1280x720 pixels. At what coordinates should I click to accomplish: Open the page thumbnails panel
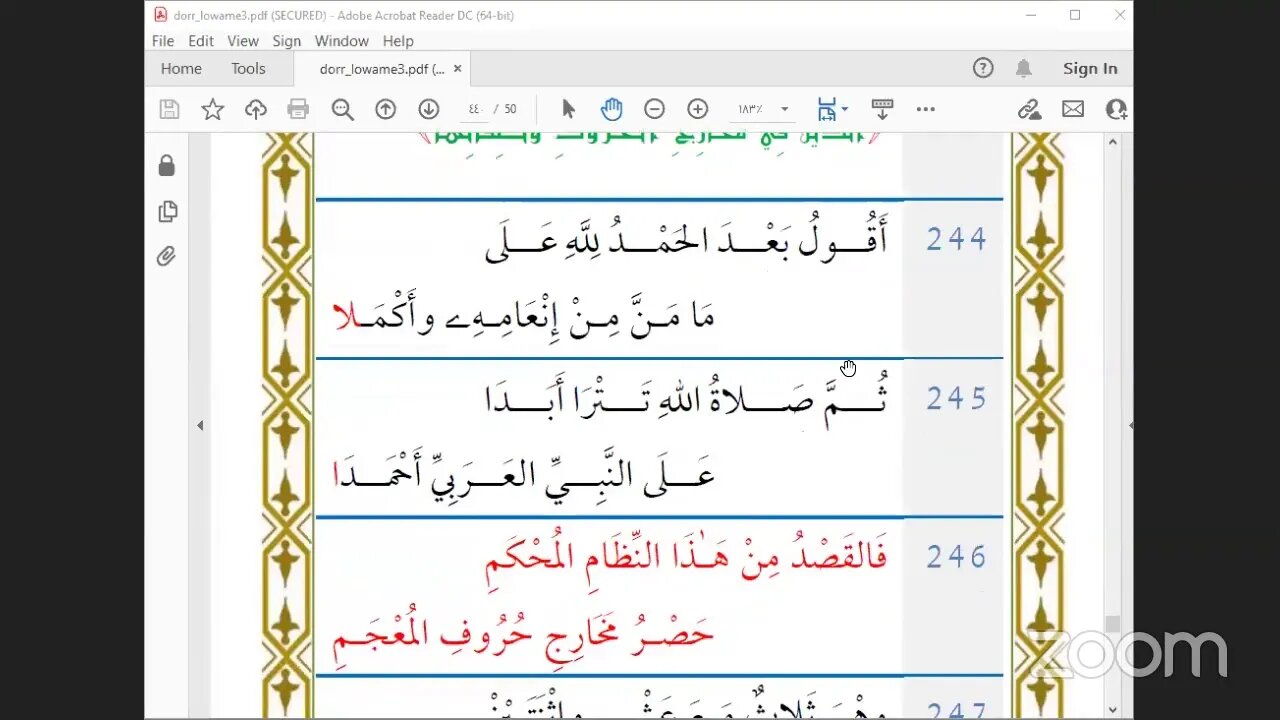(x=167, y=212)
